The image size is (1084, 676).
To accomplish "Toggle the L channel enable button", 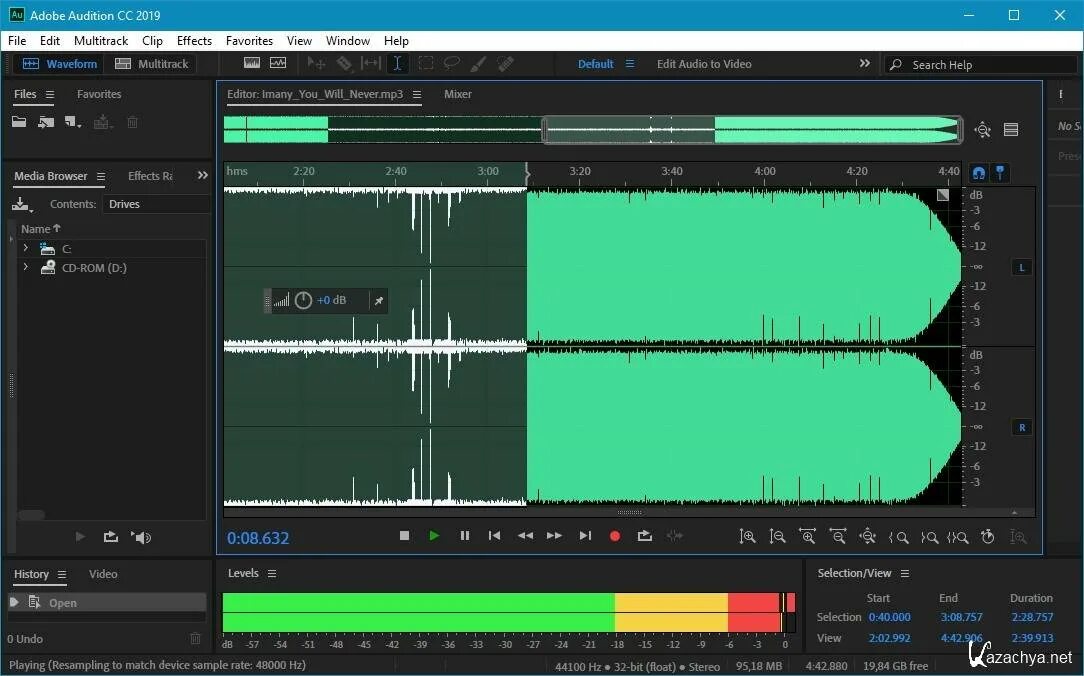I will tap(1021, 267).
